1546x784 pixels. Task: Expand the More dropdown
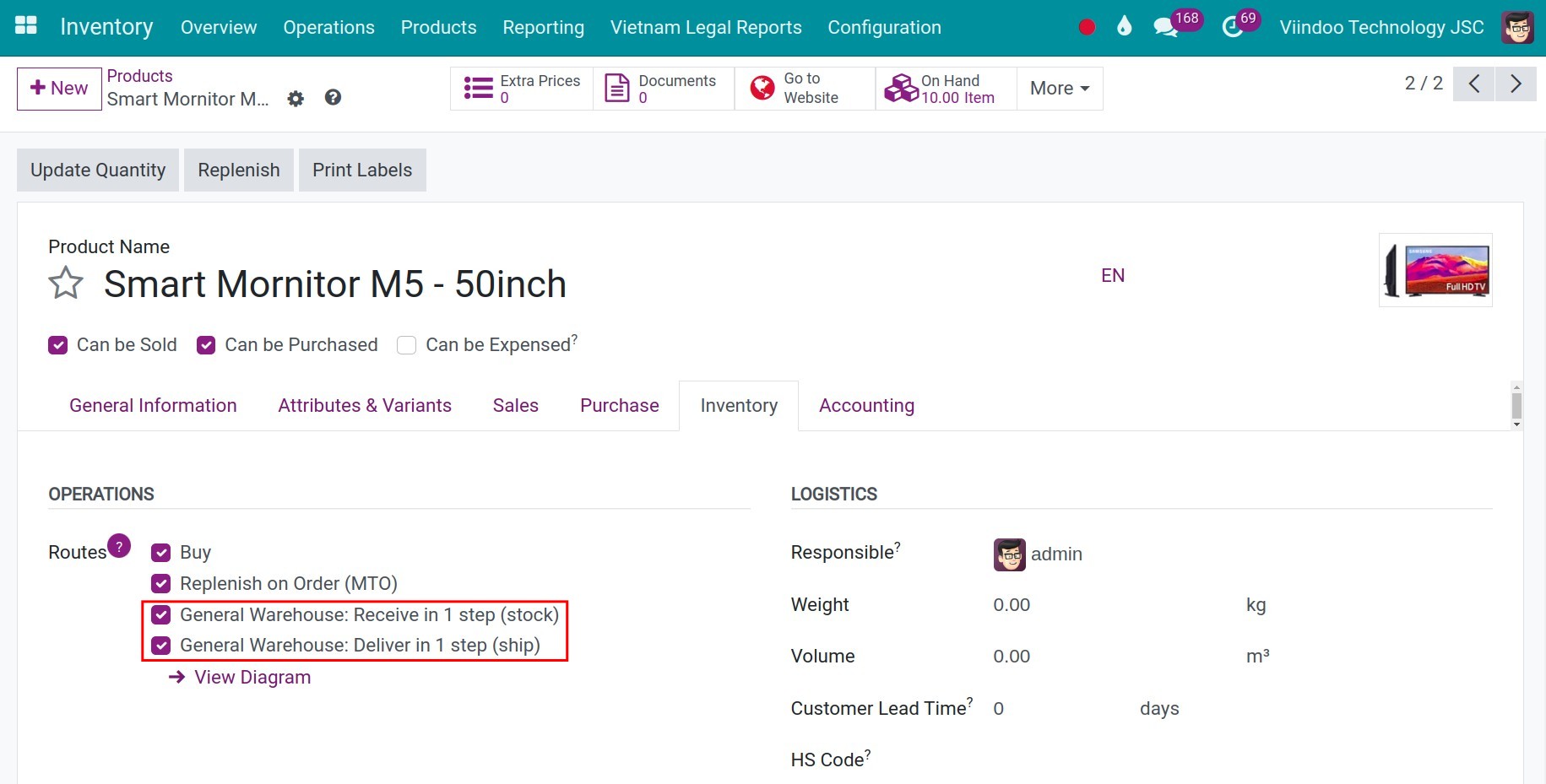pyautogui.click(x=1058, y=88)
